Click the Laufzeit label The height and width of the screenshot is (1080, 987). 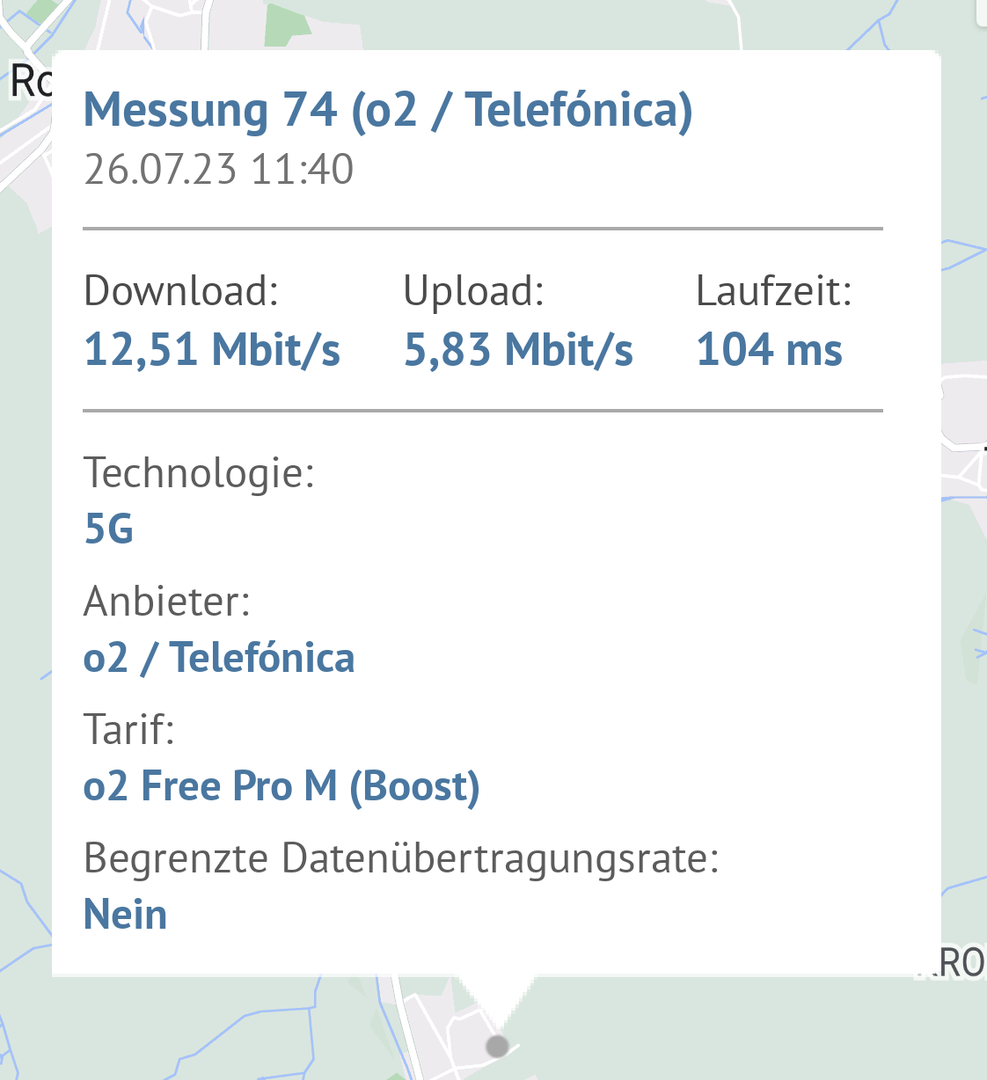pyautogui.click(x=773, y=291)
